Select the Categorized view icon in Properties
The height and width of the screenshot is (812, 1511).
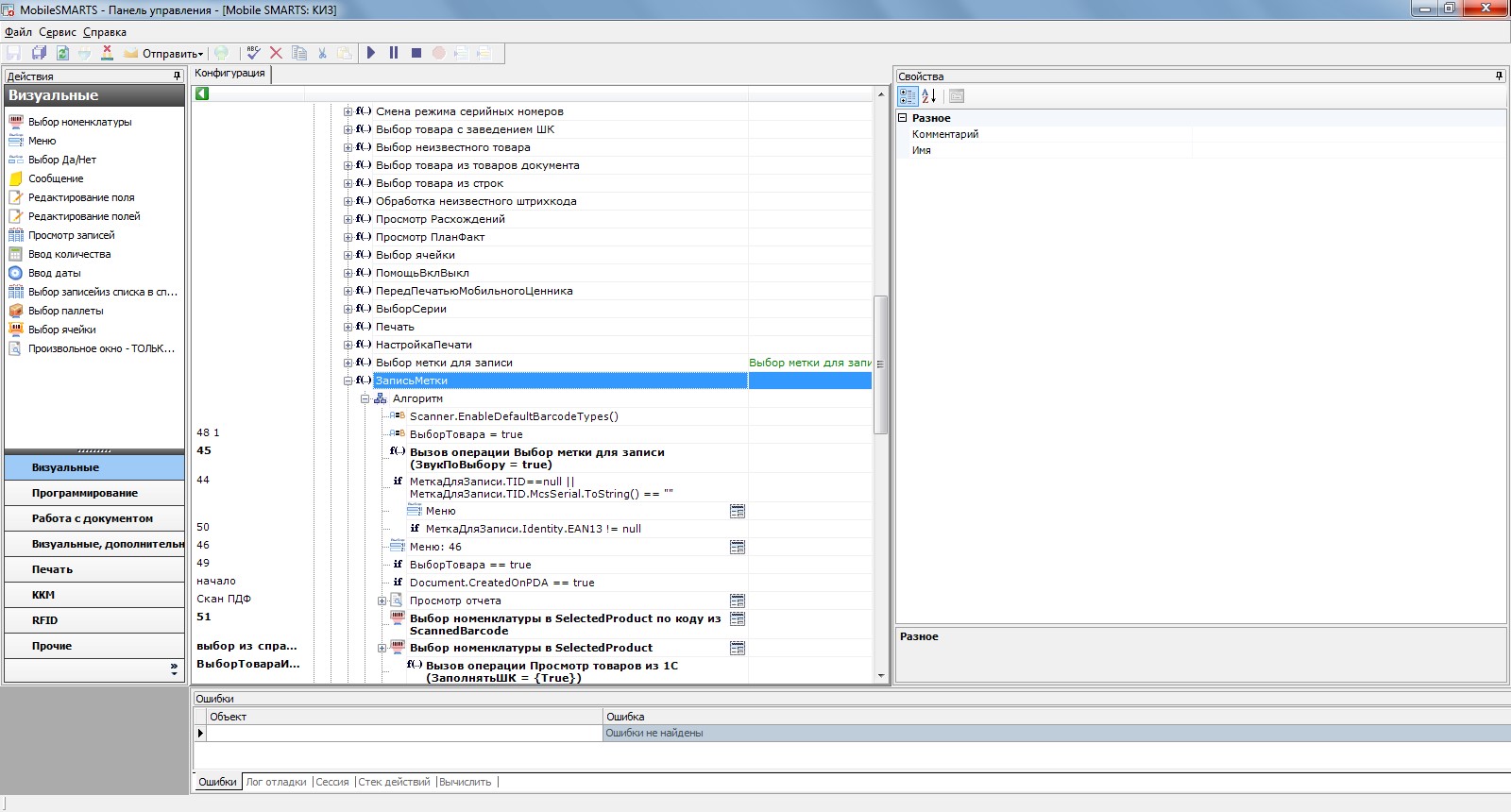908,95
